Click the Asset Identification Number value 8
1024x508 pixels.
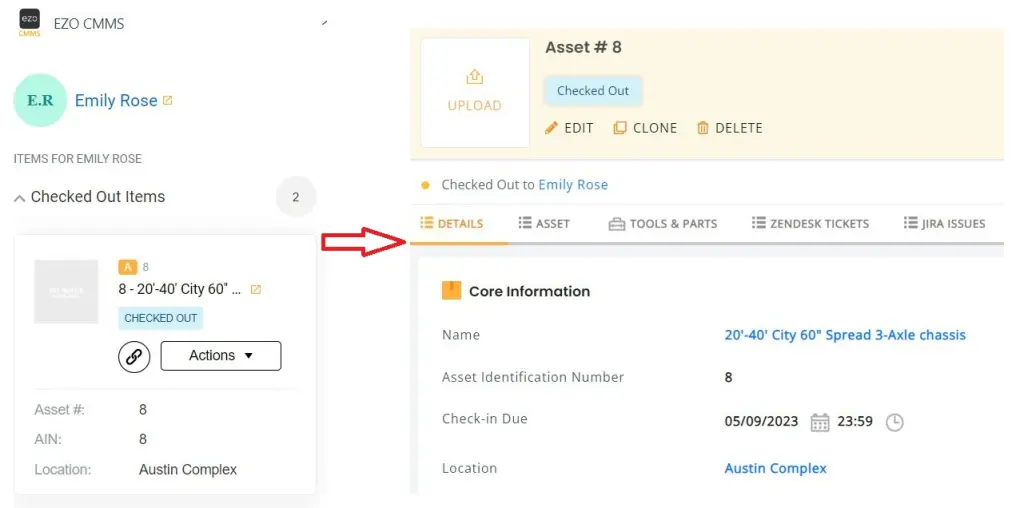[x=728, y=377]
